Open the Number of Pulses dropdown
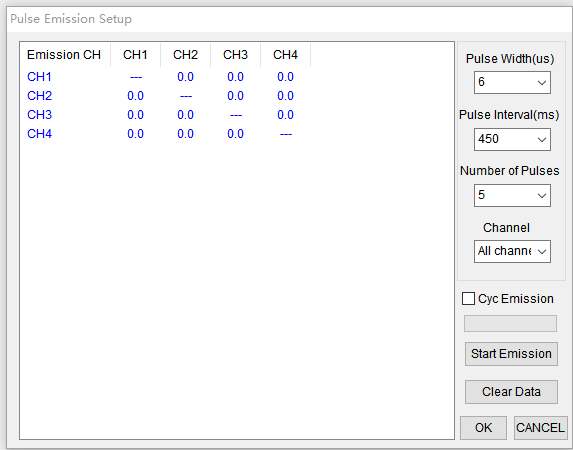This screenshot has height=450, width=573. tap(512, 195)
